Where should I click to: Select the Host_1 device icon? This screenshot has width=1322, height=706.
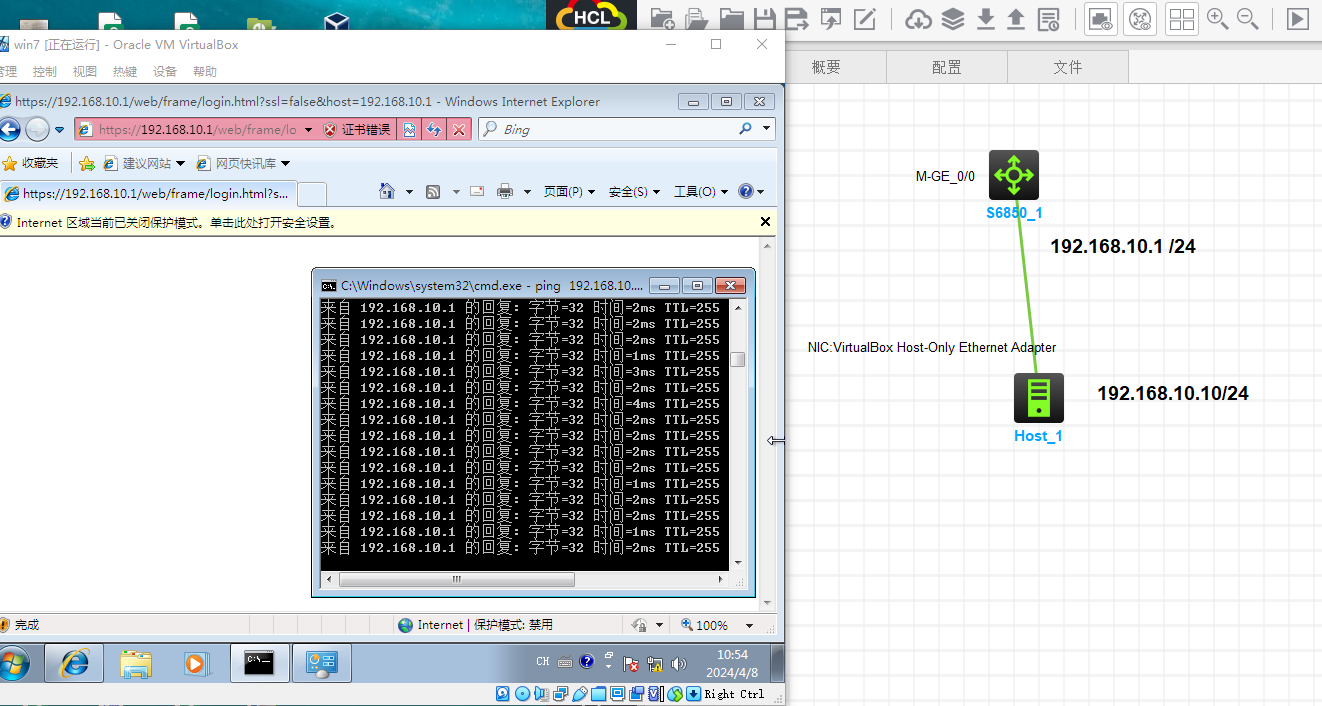(x=1038, y=398)
